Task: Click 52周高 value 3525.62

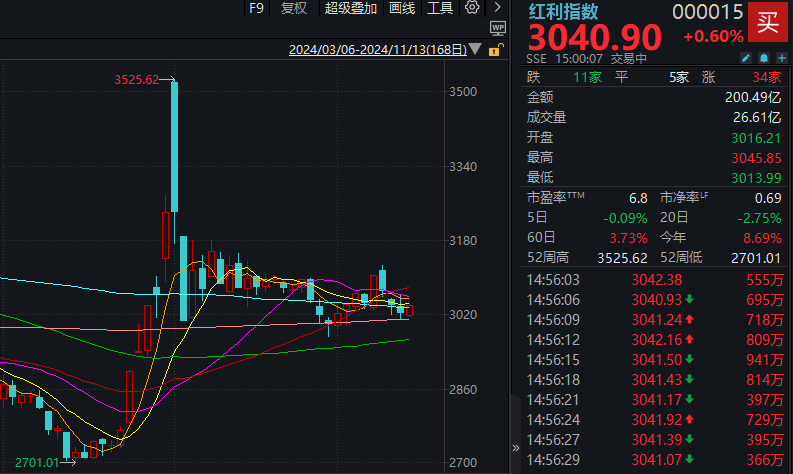Action: pos(622,258)
